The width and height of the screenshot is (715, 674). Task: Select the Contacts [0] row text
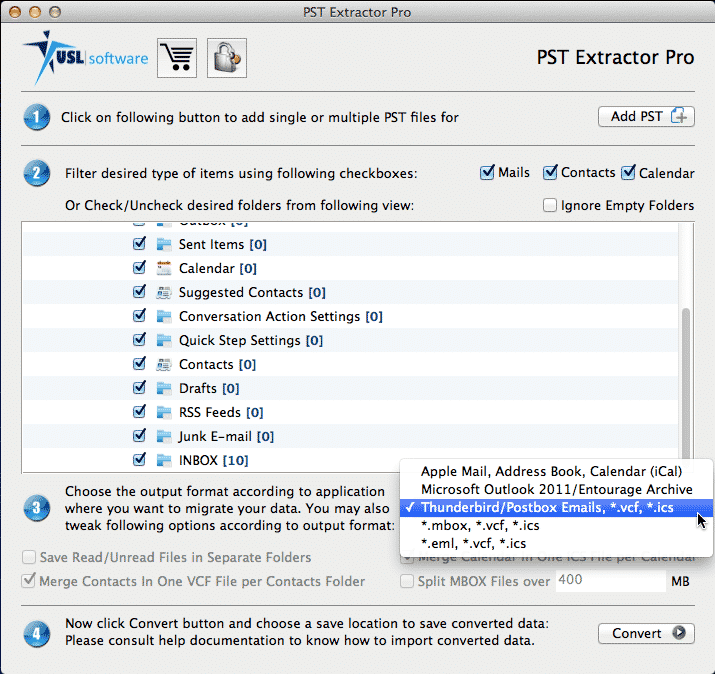pyautogui.click(x=217, y=364)
